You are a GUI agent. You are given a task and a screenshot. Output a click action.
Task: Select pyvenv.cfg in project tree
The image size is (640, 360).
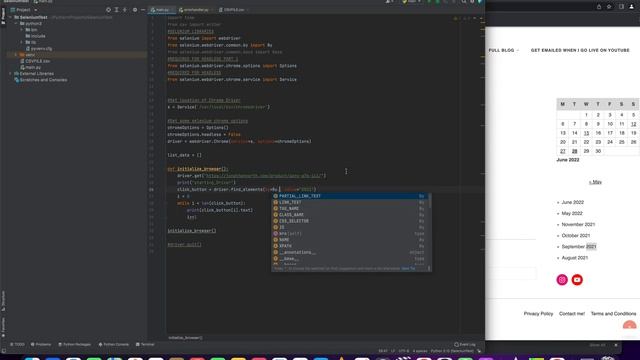[x=39, y=49]
